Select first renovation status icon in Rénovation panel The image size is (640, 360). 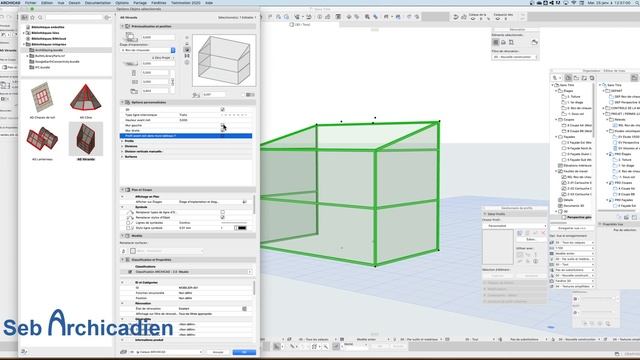(496, 42)
